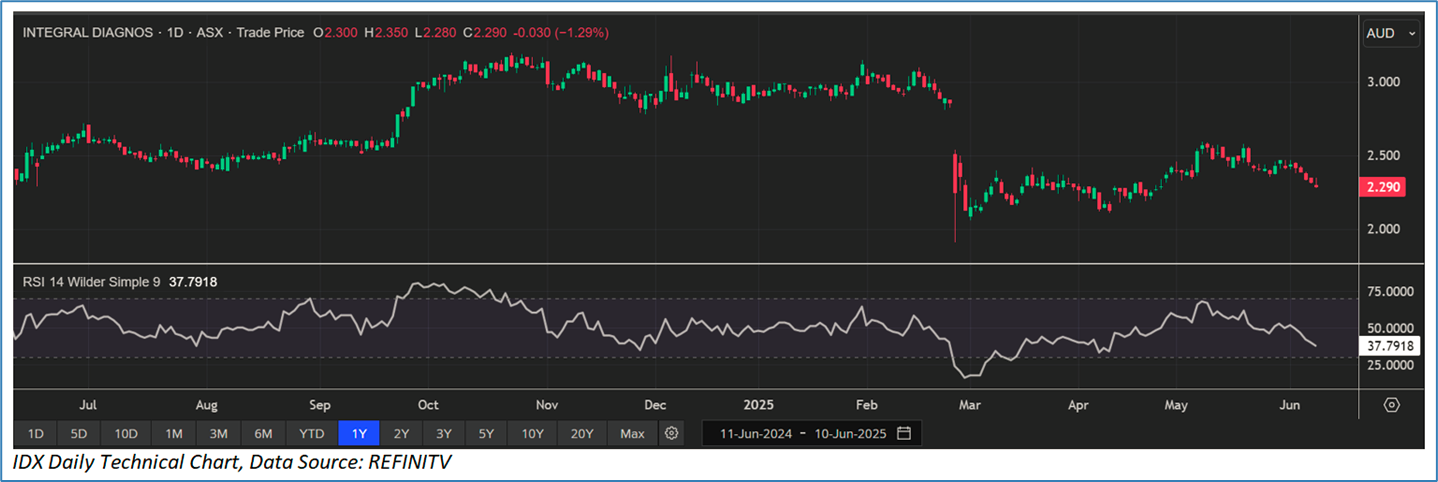Click the 11-Jun-2024 start date field

tap(750, 434)
